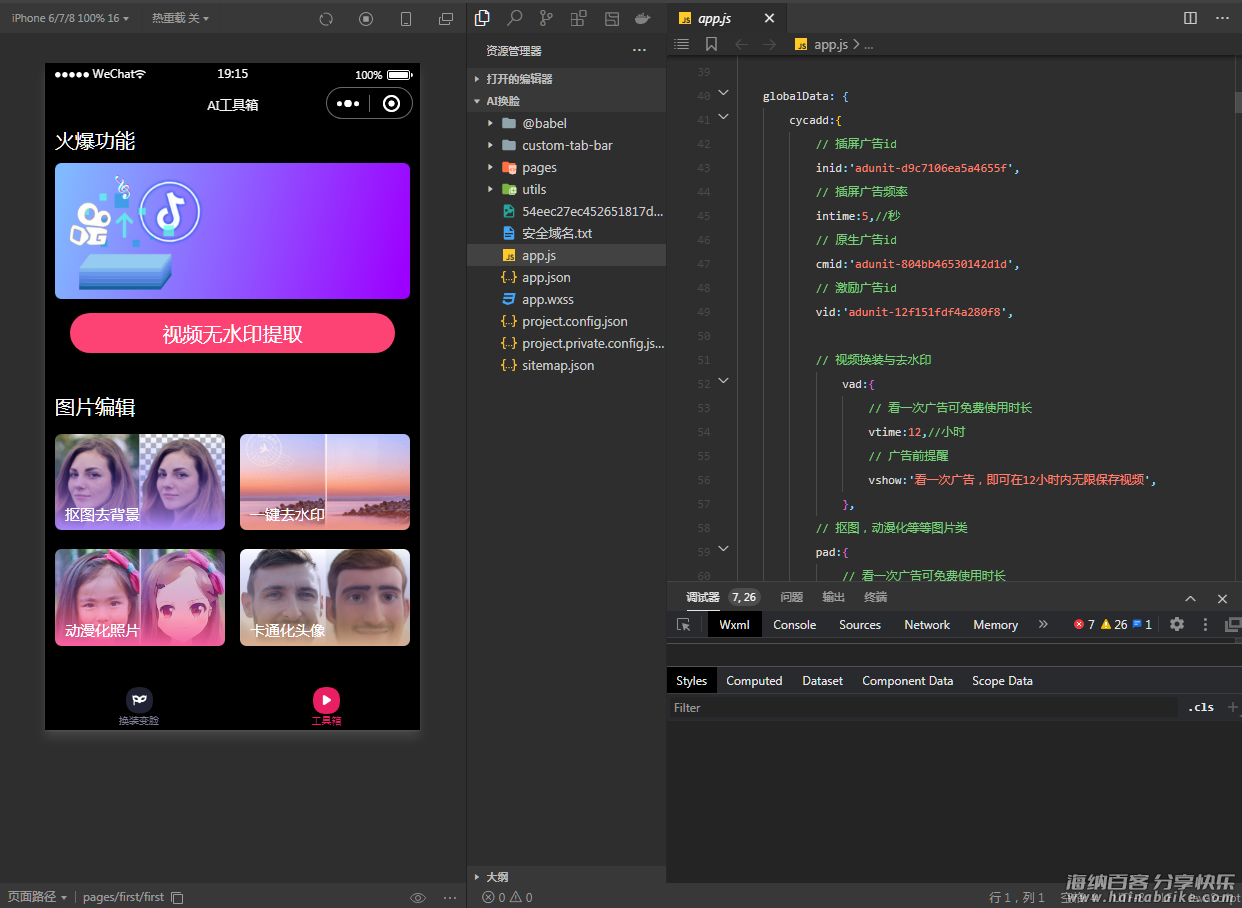Open the 一键去水印 thumbnail
The height and width of the screenshot is (908, 1242).
point(325,482)
